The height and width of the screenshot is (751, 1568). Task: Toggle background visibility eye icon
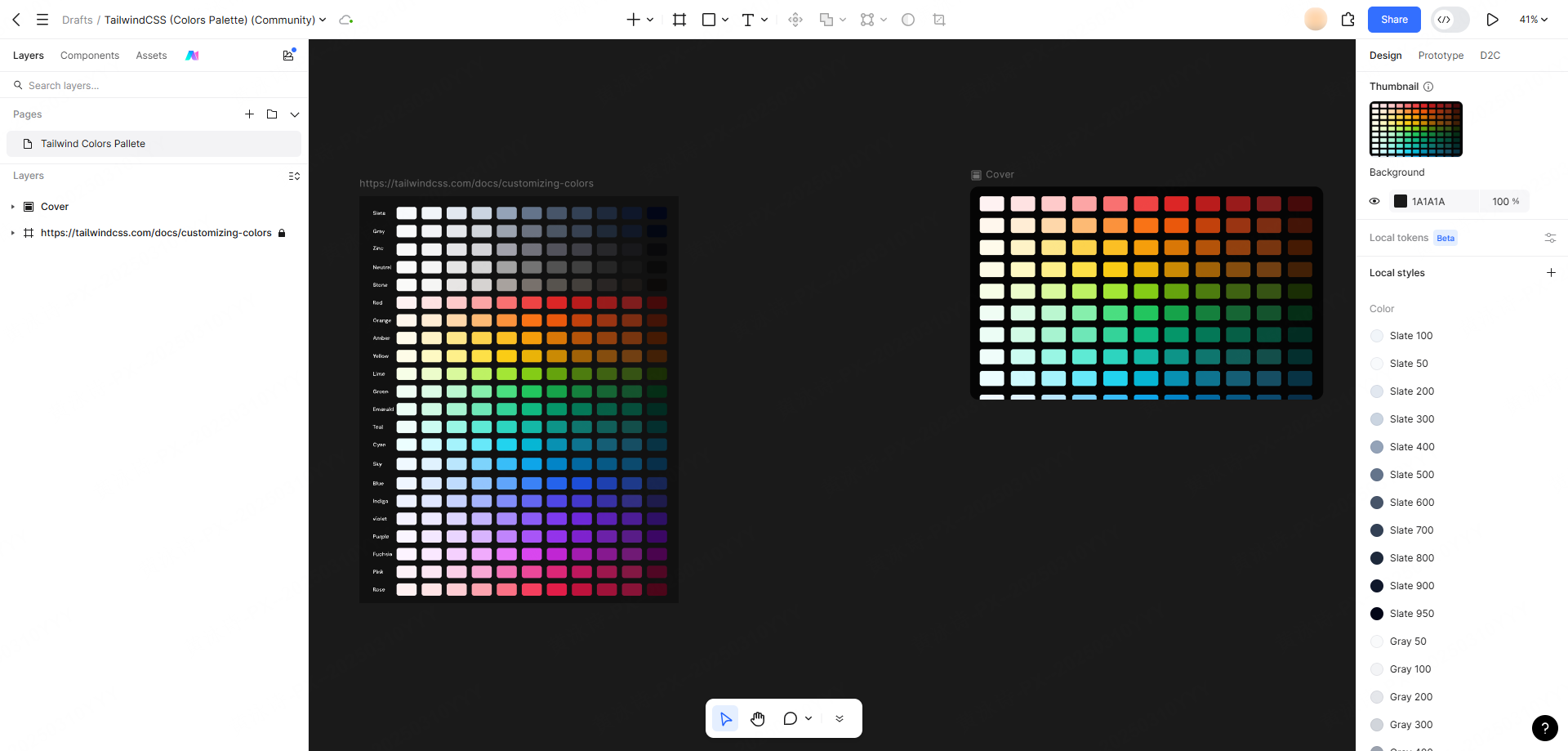[x=1374, y=201]
